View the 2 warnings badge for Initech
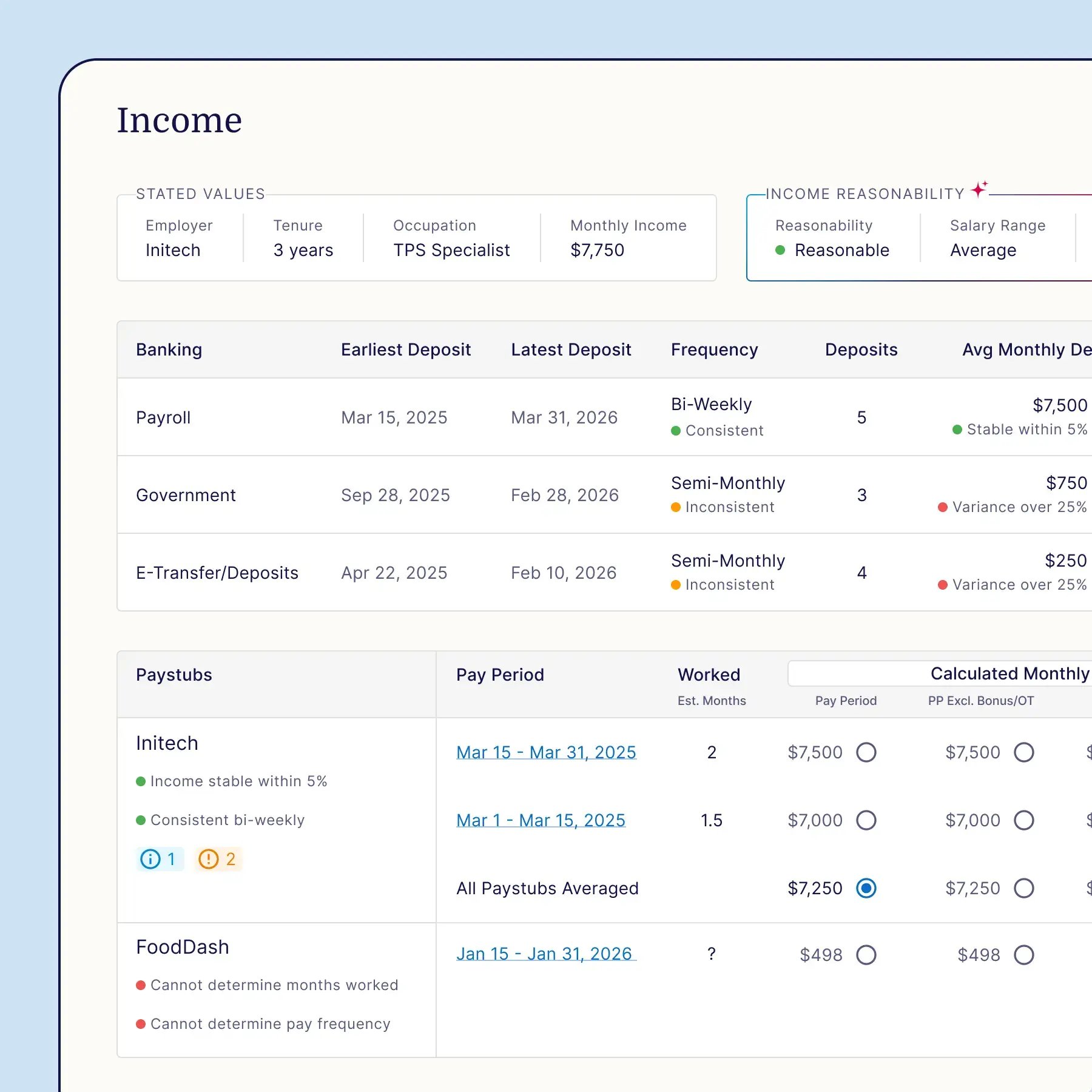The image size is (1092, 1092). pyautogui.click(x=218, y=859)
